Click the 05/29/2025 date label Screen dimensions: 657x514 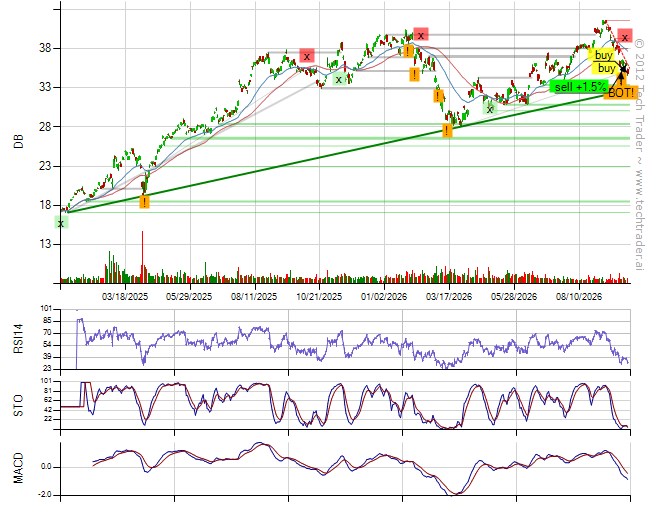click(189, 297)
